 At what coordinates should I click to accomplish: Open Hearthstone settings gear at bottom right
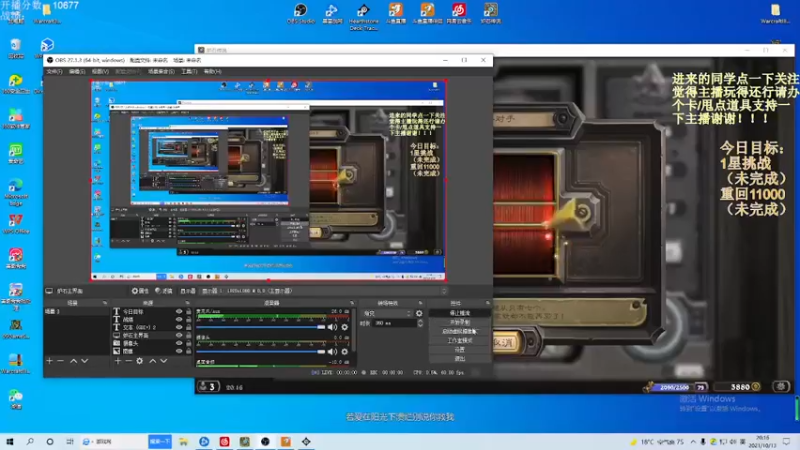[781, 386]
